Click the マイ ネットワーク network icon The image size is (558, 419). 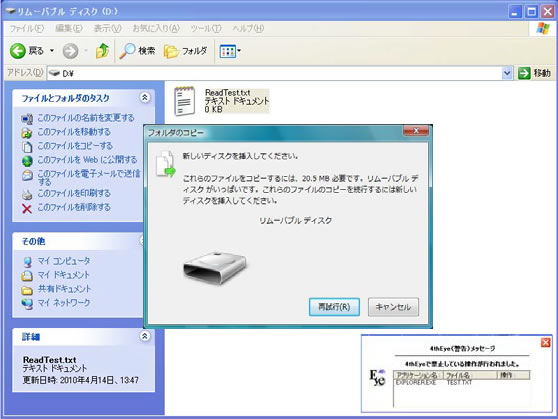pyautogui.click(x=27, y=304)
